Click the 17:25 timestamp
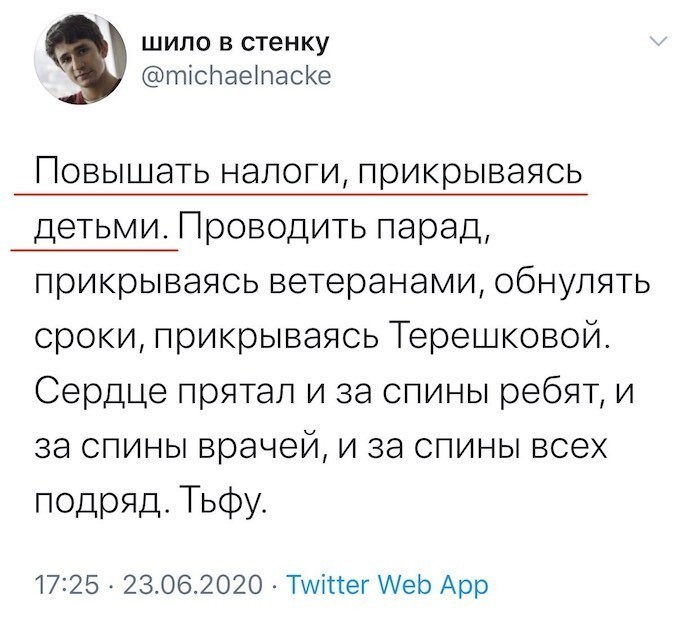The height and width of the screenshot is (621, 700). (67, 584)
